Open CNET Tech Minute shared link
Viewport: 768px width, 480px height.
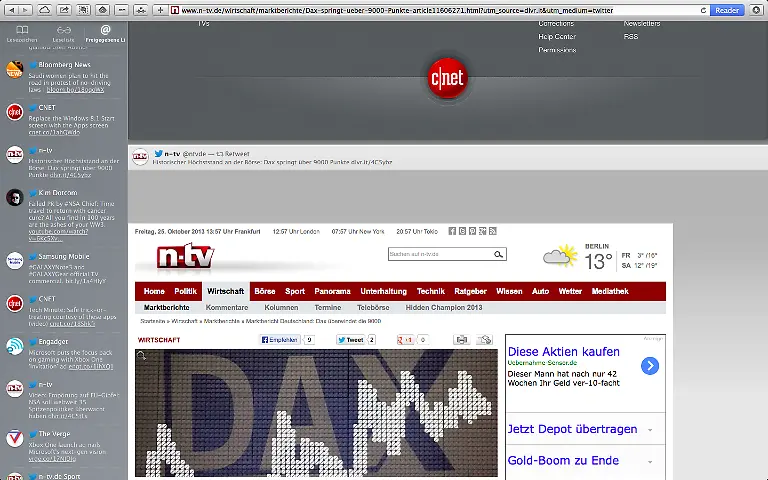tap(64, 311)
